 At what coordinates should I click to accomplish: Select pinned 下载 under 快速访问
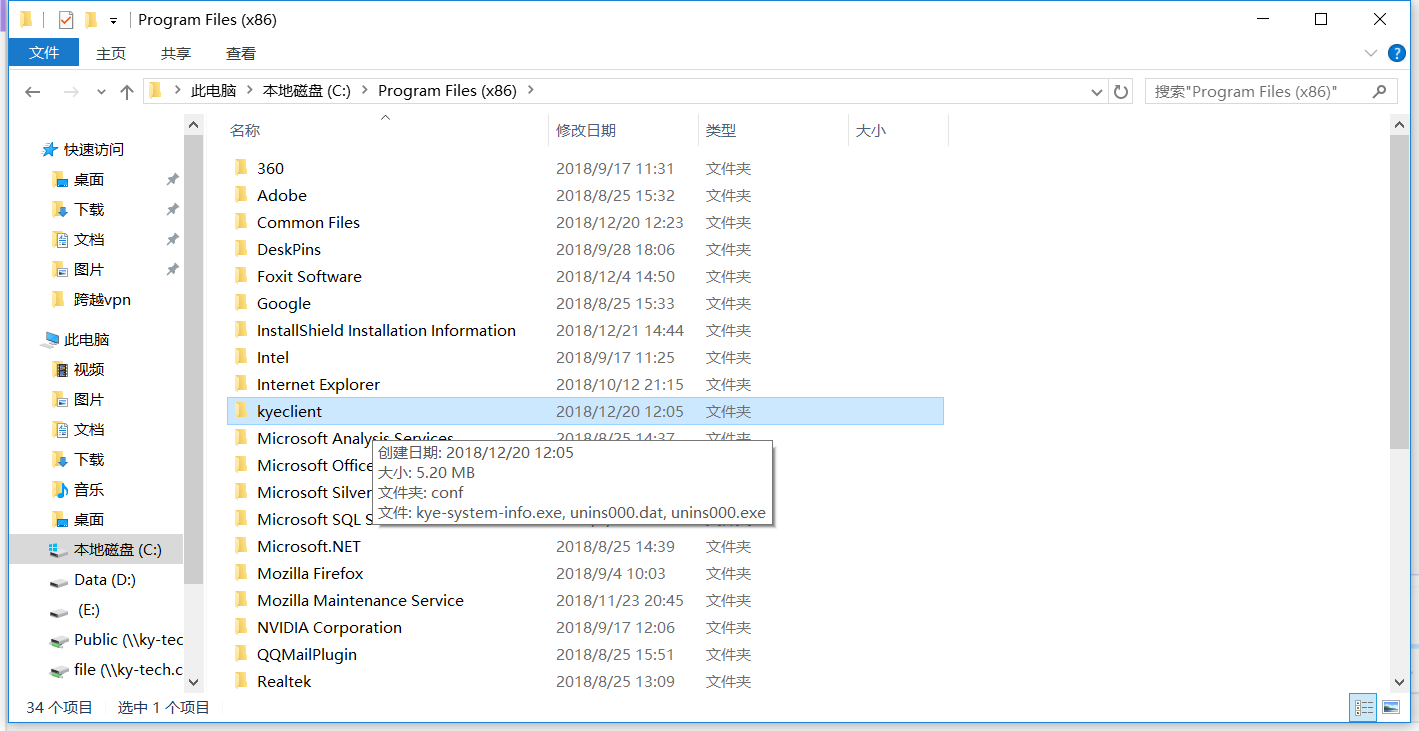click(x=89, y=210)
